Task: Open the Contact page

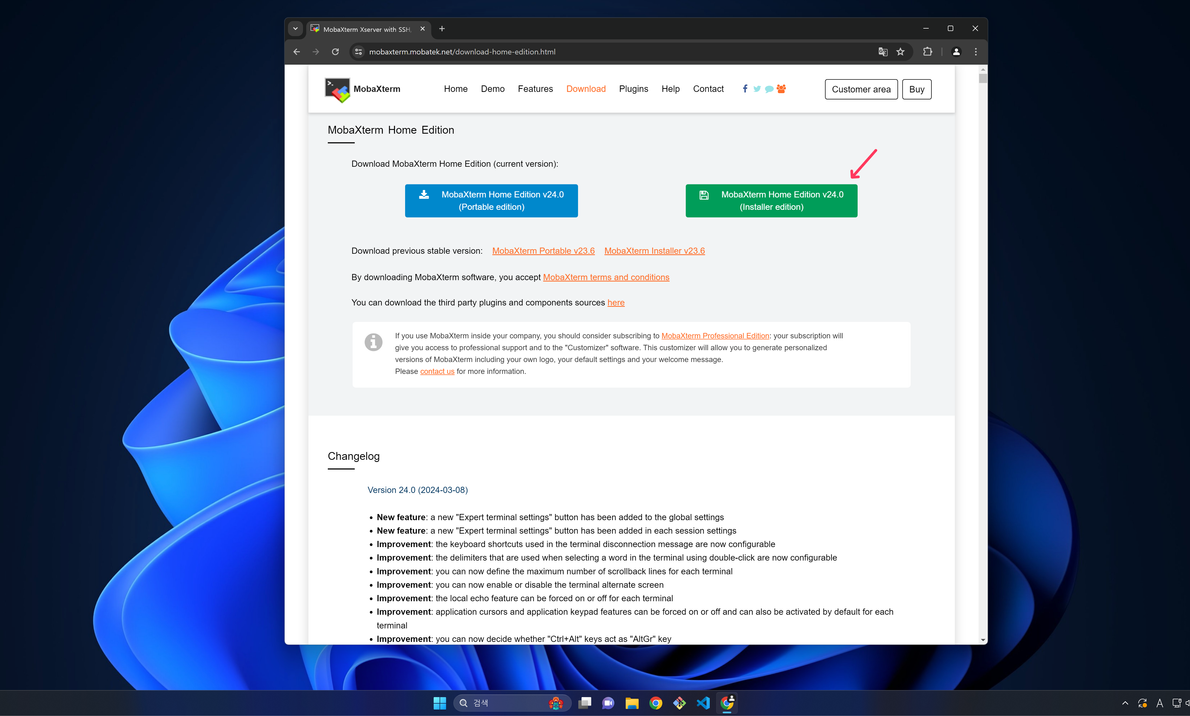Action: click(708, 89)
